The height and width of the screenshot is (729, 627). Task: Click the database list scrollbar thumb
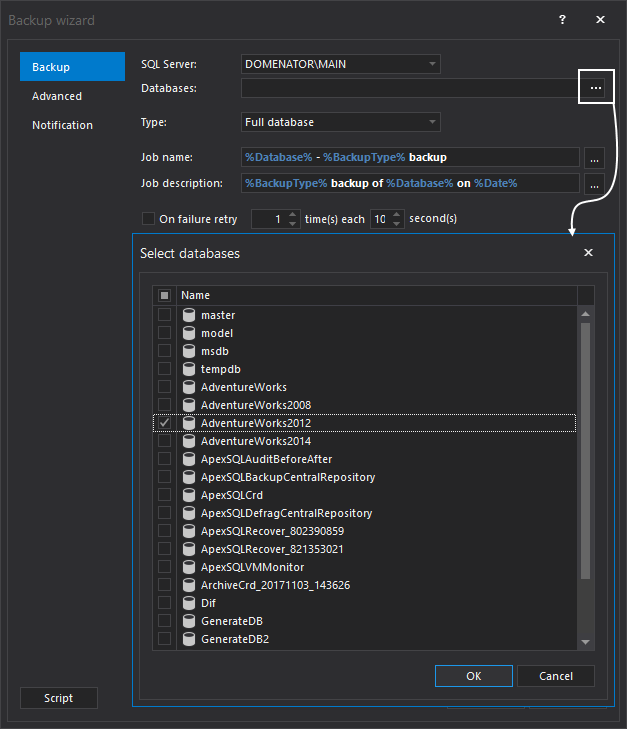(x=586, y=451)
